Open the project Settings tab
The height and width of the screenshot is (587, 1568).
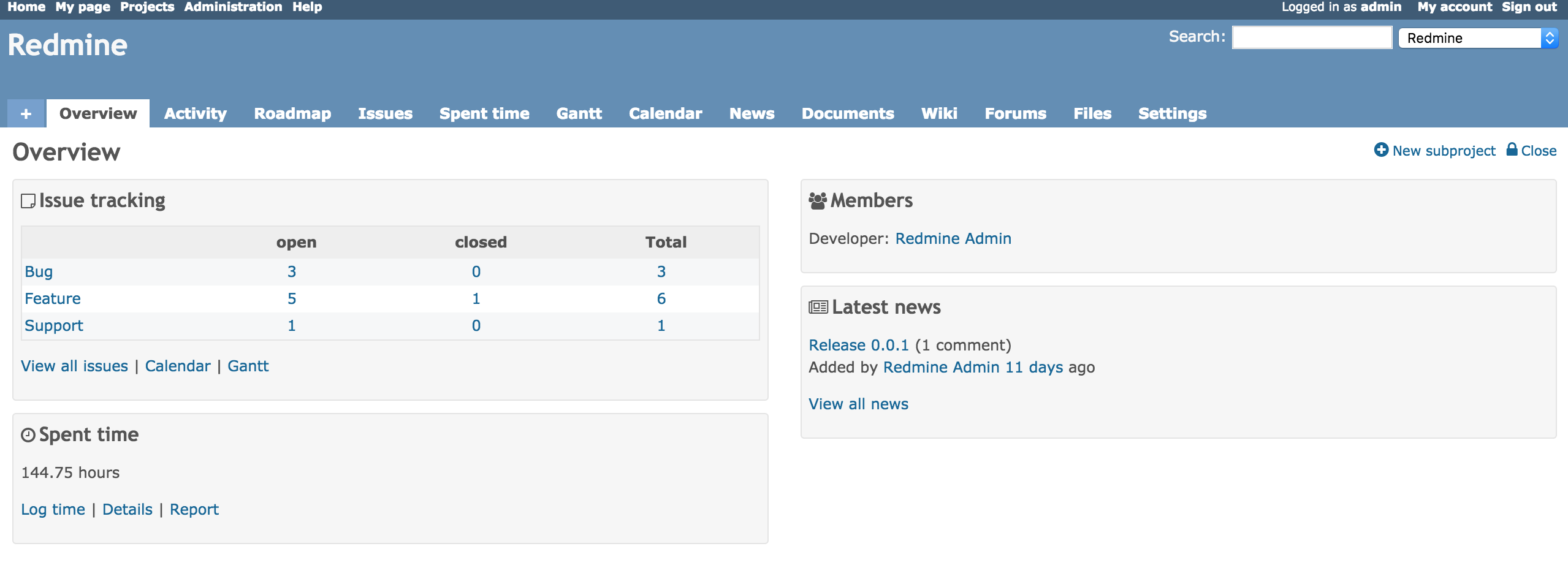[x=1172, y=113]
